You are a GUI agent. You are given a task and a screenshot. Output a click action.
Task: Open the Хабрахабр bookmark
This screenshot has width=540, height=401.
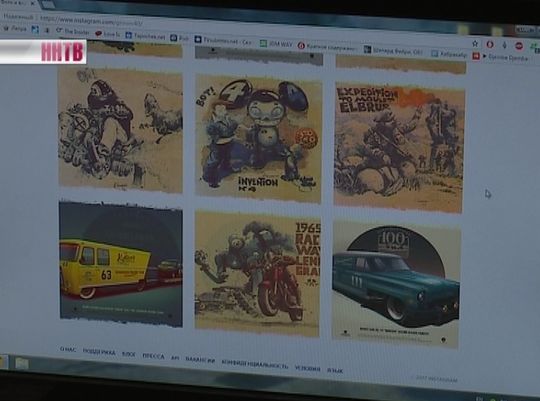click(449, 54)
